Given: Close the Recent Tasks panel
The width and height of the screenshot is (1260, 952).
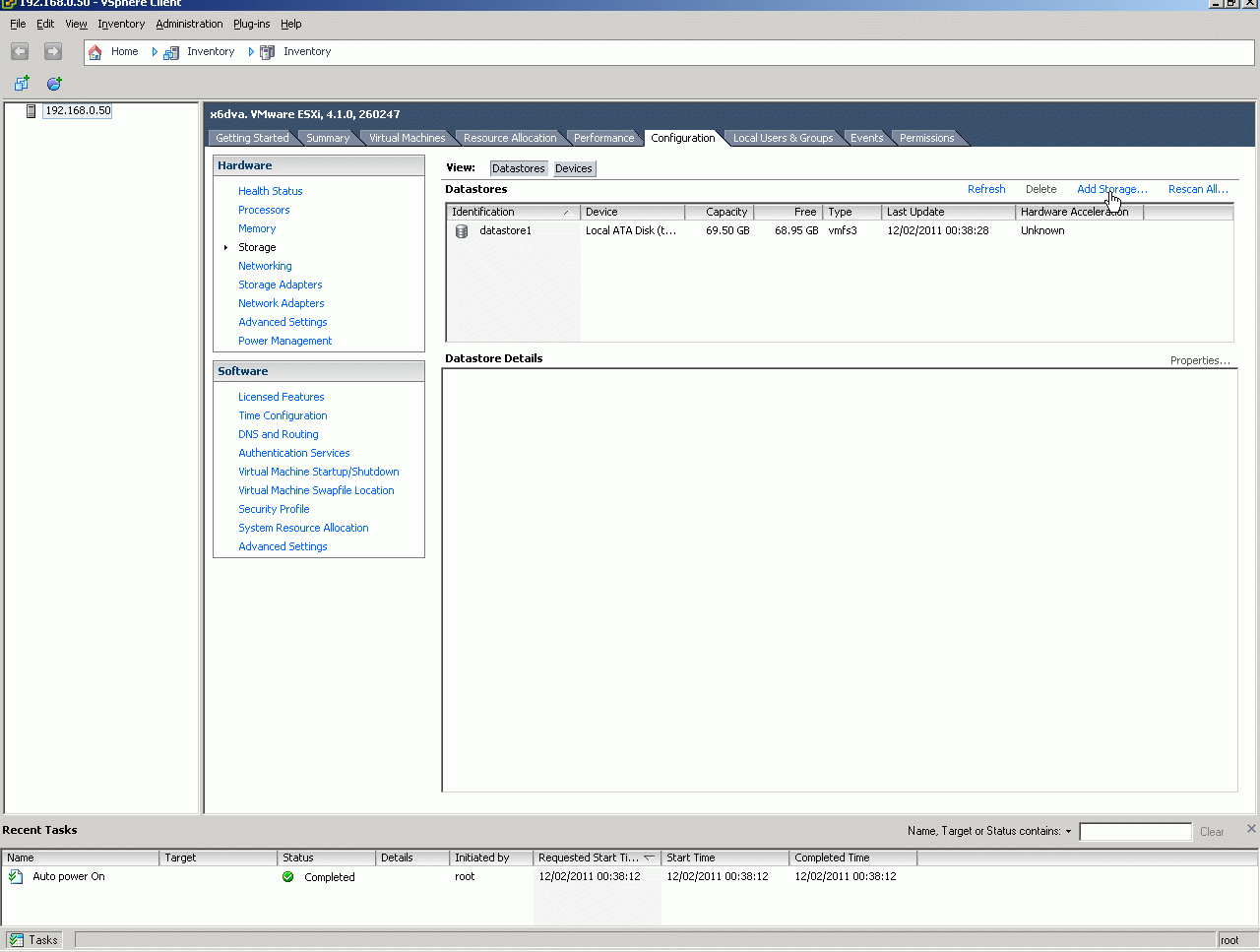Looking at the screenshot, I should pos(1251,829).
